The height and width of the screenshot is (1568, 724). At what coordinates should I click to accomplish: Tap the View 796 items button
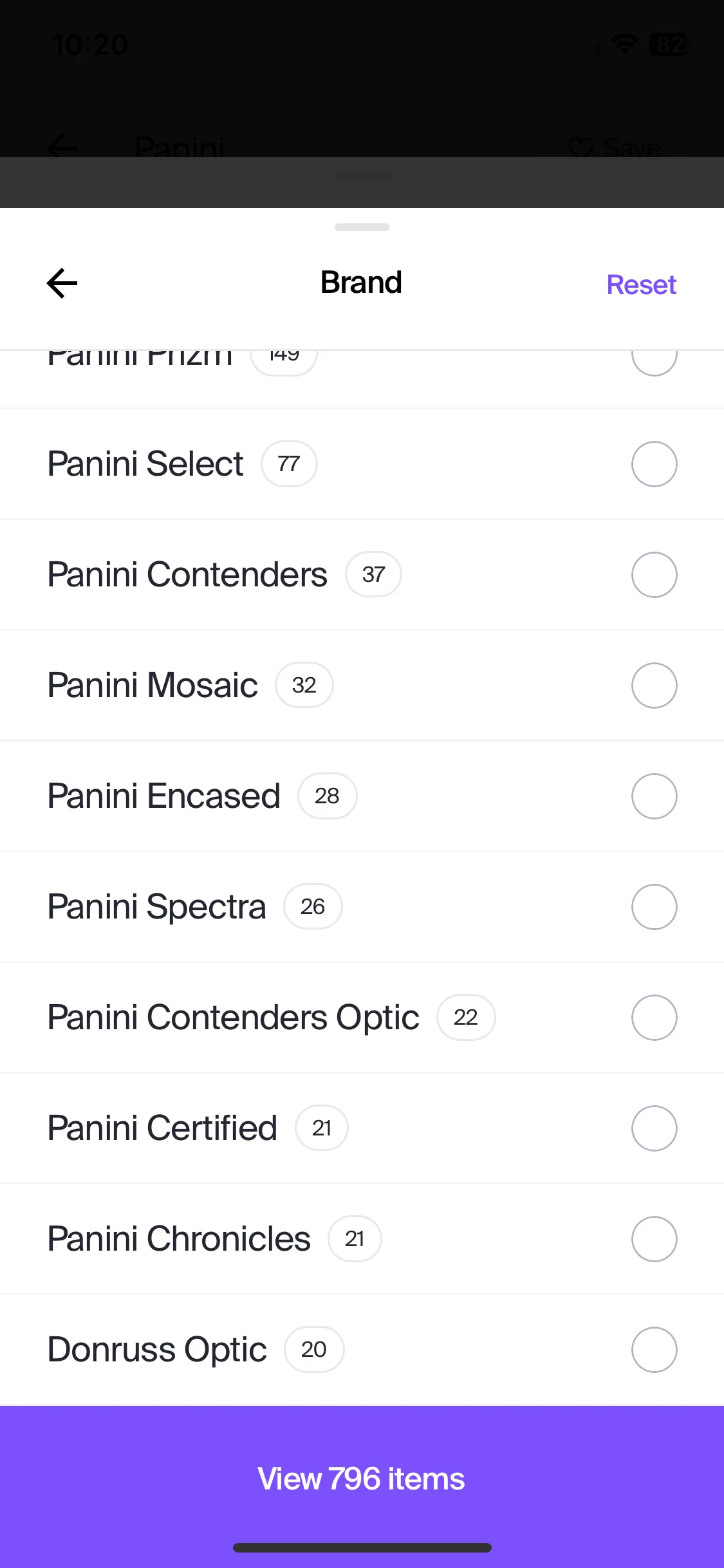click(362, 1479)
